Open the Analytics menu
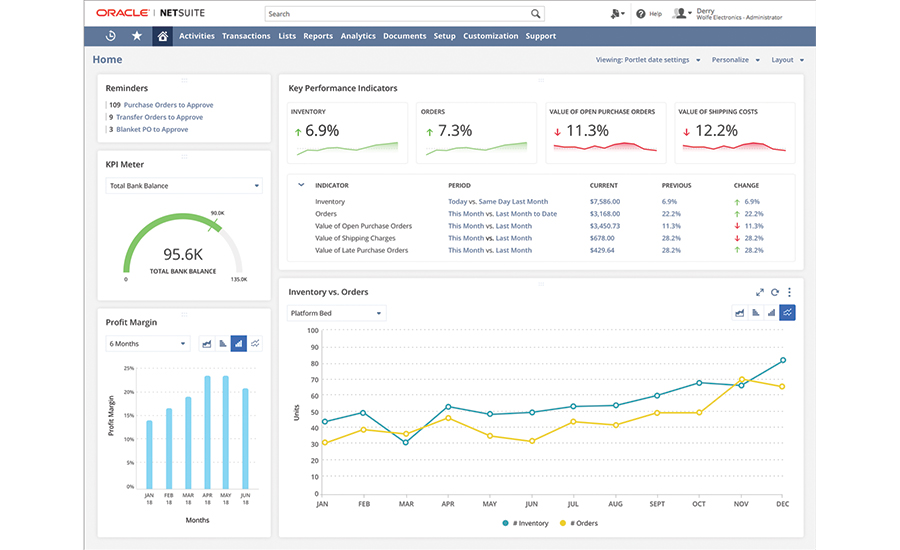This screenshot has height=550, width=900. click(358, 36)
